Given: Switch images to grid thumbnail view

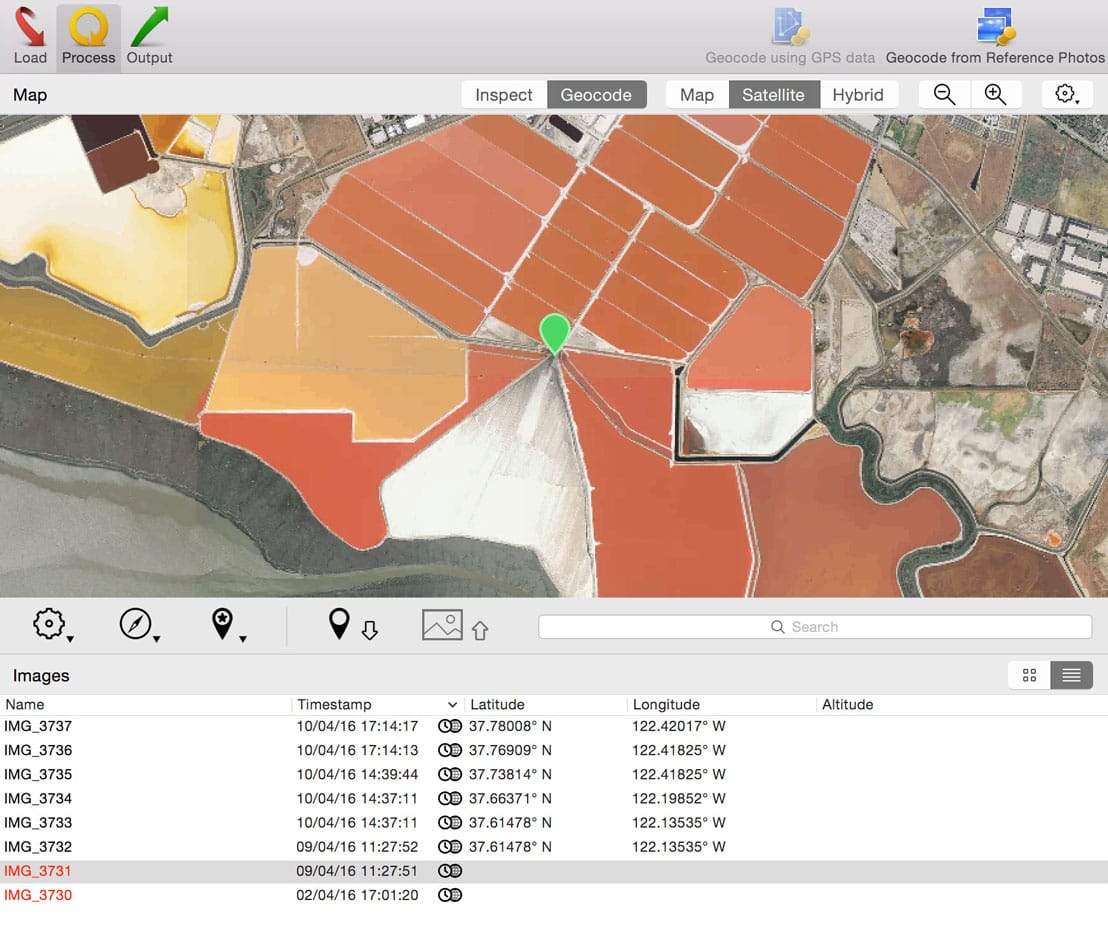Looking at the screenshot, I should click(x=1029, y=675).
